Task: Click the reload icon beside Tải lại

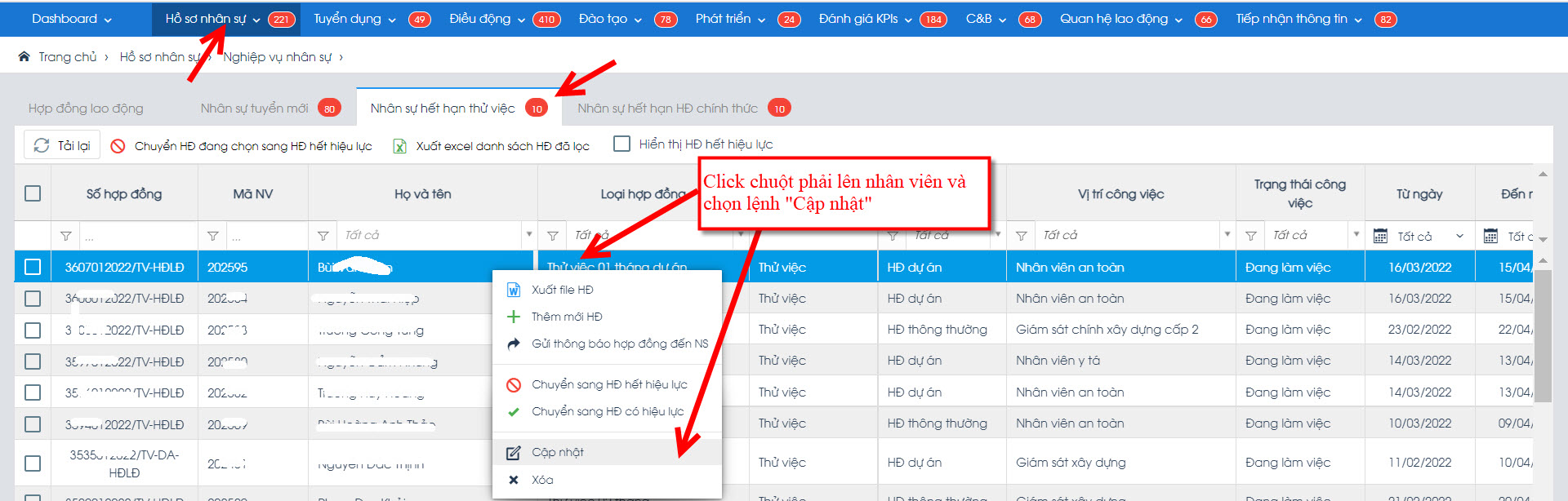Action: point(42,145)
